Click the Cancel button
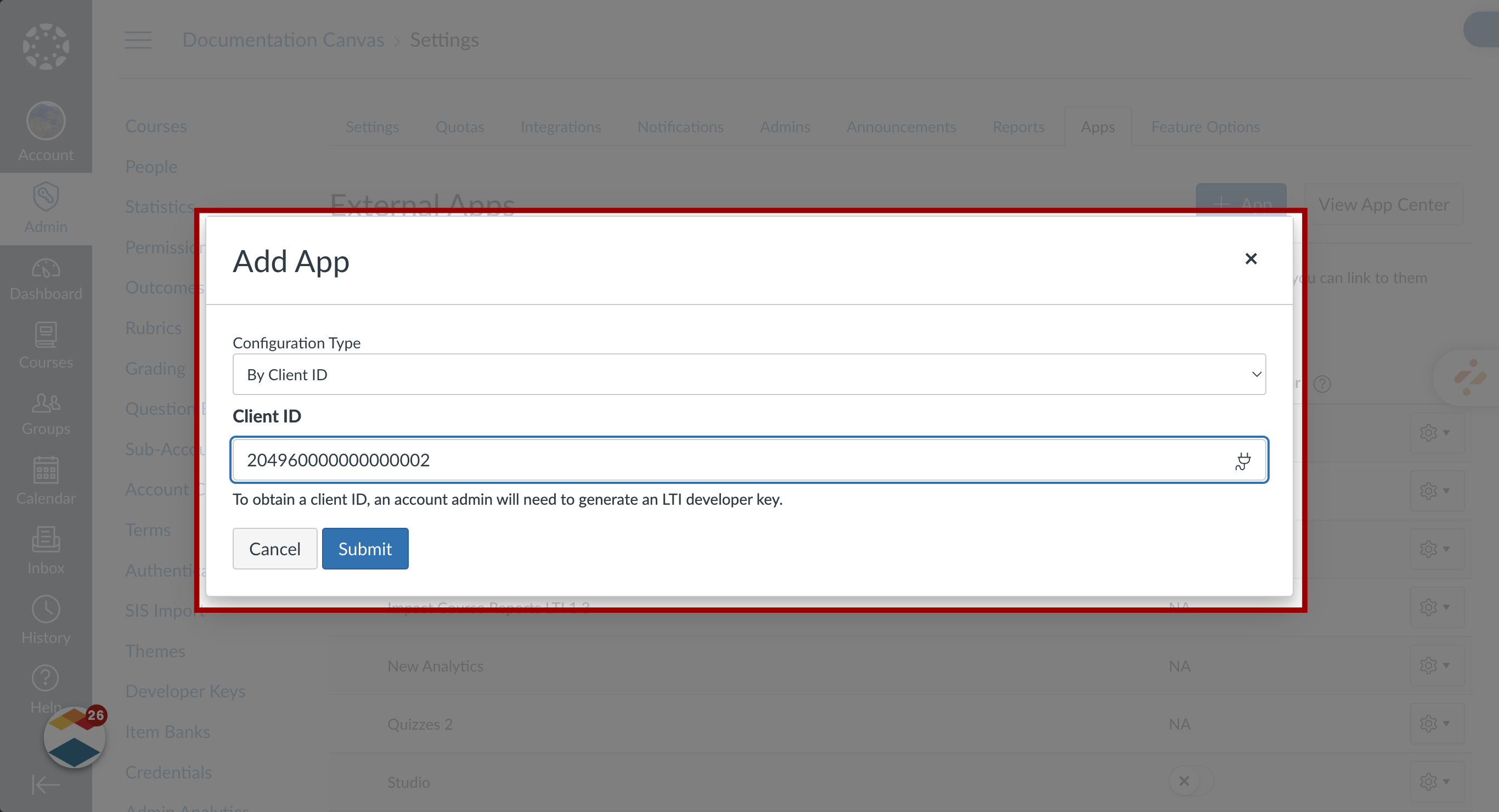This screenshot has height=812, width=1499. pyautogui.click(x=275, y=548)
